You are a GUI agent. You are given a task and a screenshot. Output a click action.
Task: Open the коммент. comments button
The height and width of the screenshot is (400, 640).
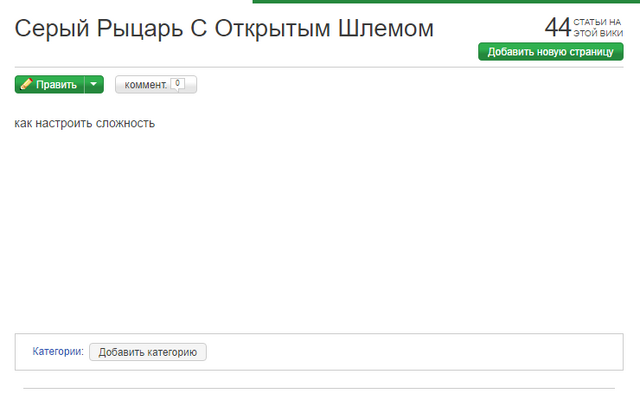click(156, 84)
